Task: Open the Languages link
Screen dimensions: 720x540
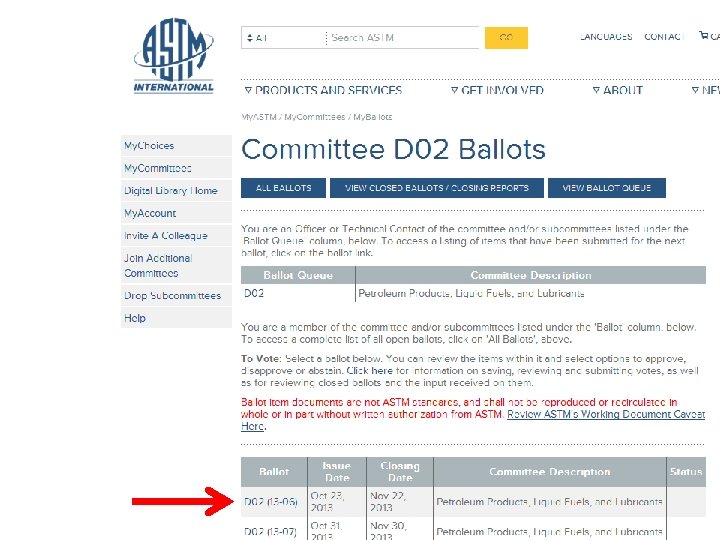Action: (606, 37)
